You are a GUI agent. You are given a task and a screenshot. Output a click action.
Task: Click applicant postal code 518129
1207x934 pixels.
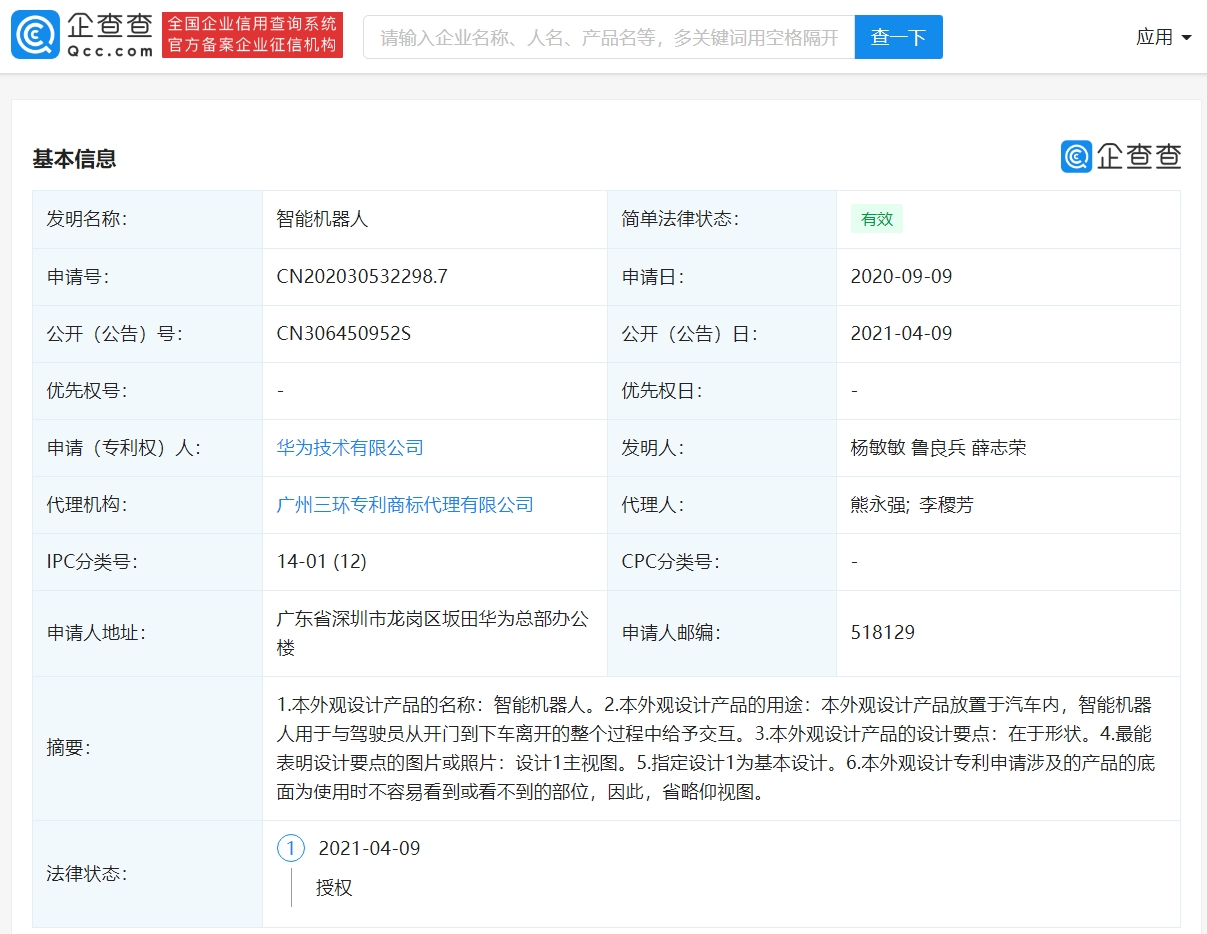point(882,633)
